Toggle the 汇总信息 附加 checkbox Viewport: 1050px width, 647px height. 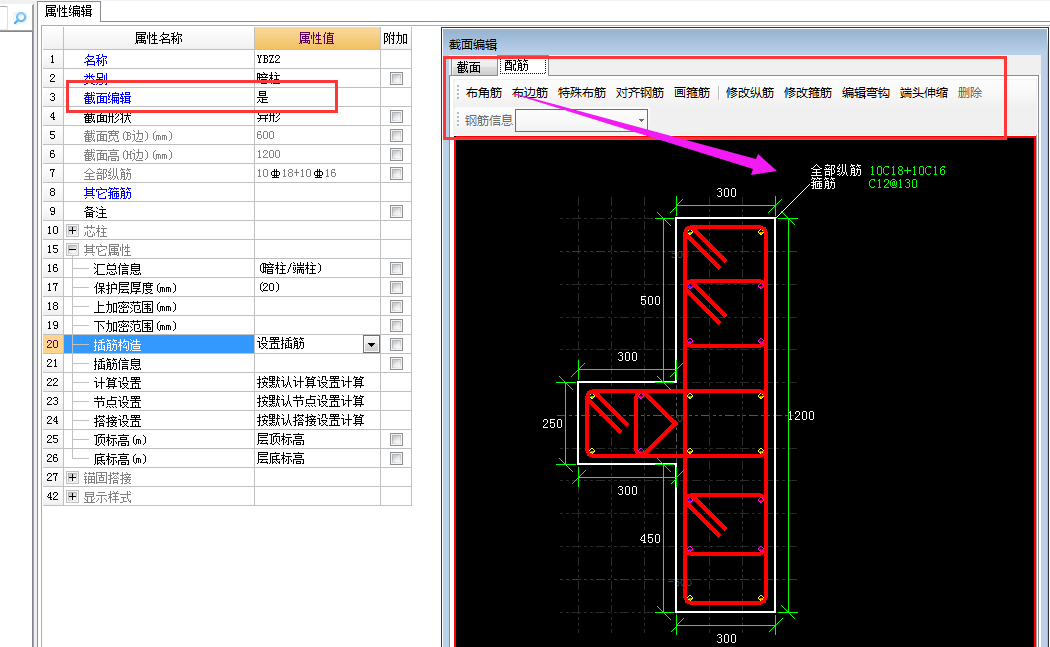click(396, 269)
